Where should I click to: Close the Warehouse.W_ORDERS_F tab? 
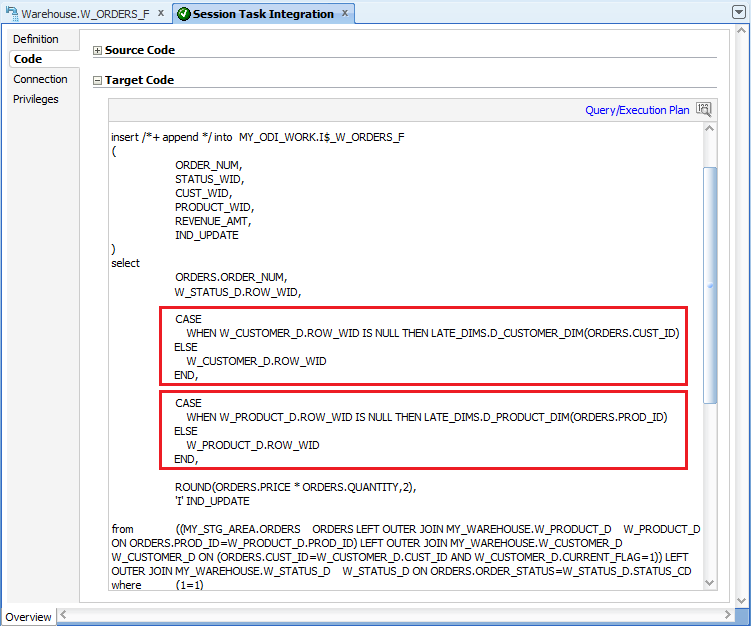click(x=161, y=14)
